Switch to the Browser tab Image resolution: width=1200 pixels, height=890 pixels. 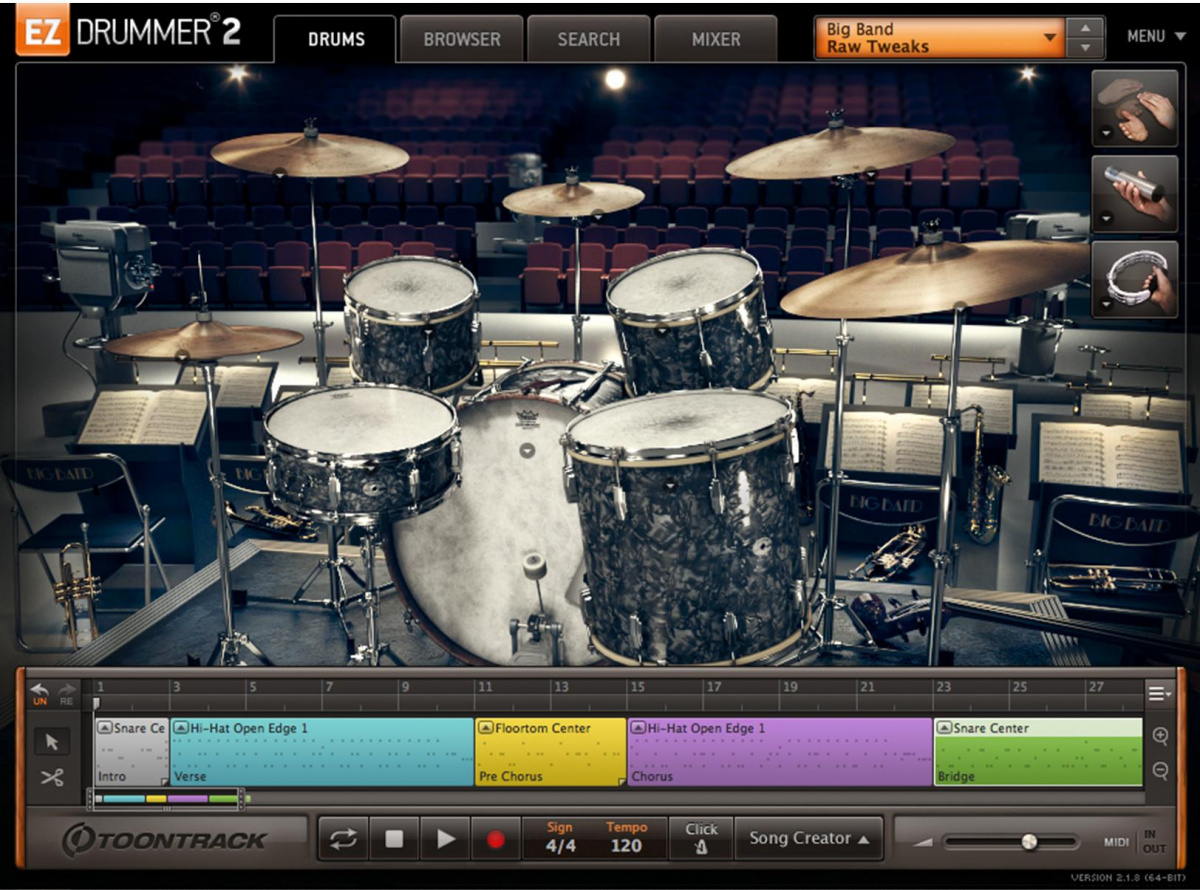point(461,38)
